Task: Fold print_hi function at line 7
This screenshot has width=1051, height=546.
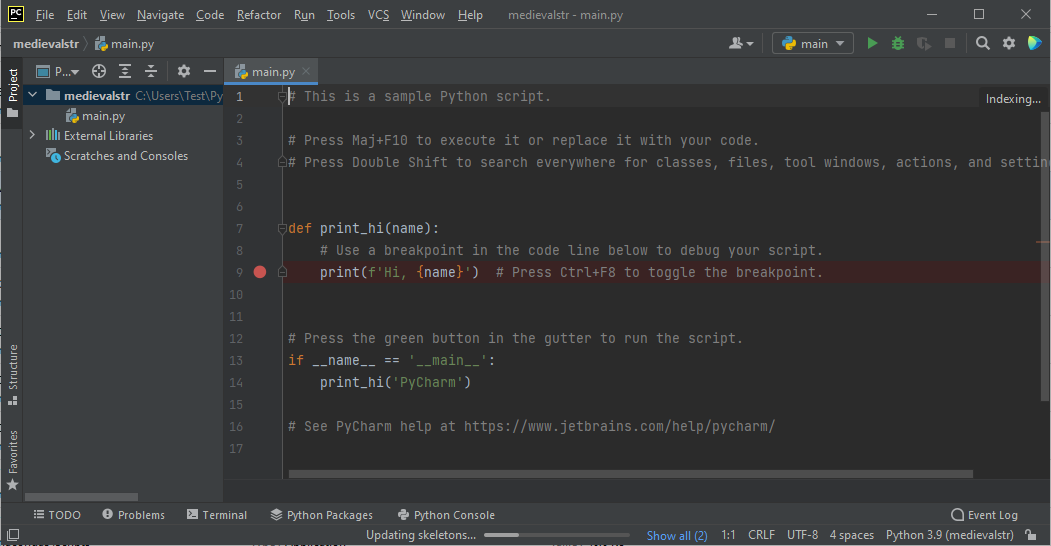Action: (x=282, y=228)
